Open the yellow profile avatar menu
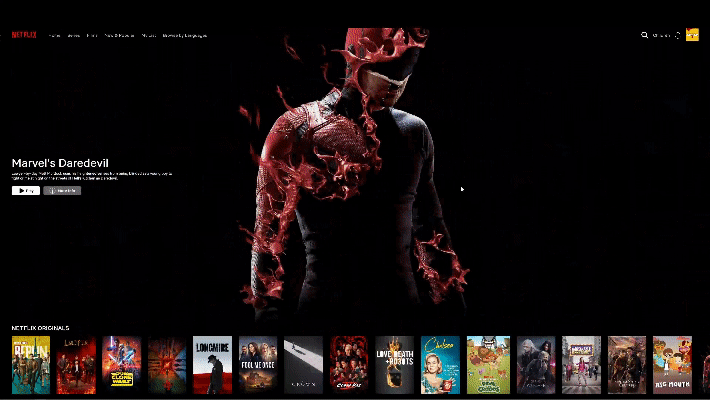 (692, 35)
